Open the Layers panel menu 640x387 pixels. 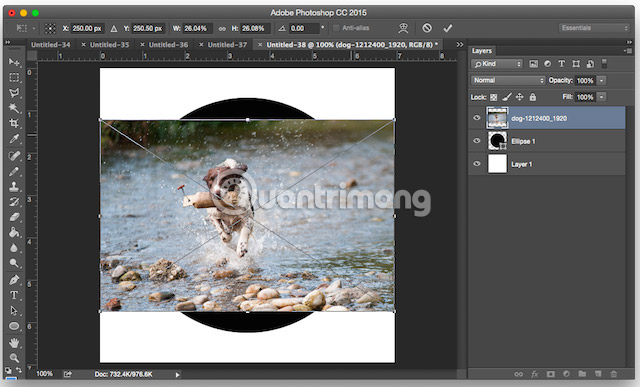(x=627, y=51)
